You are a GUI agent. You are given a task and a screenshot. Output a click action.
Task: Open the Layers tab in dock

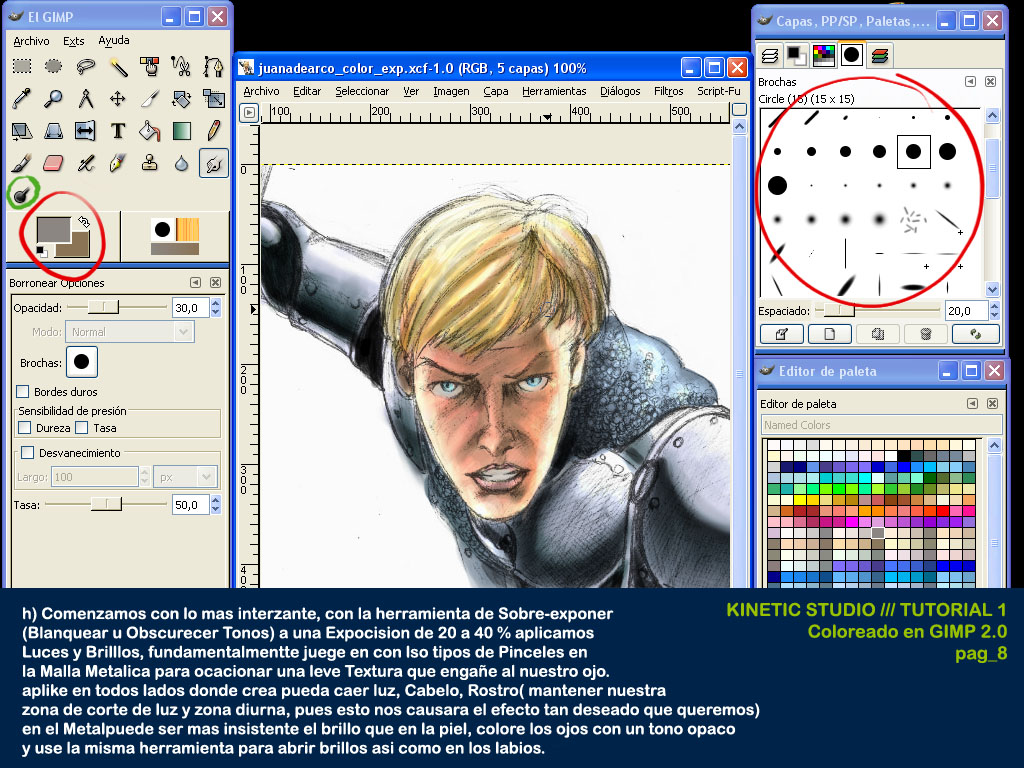pos(770,56)
